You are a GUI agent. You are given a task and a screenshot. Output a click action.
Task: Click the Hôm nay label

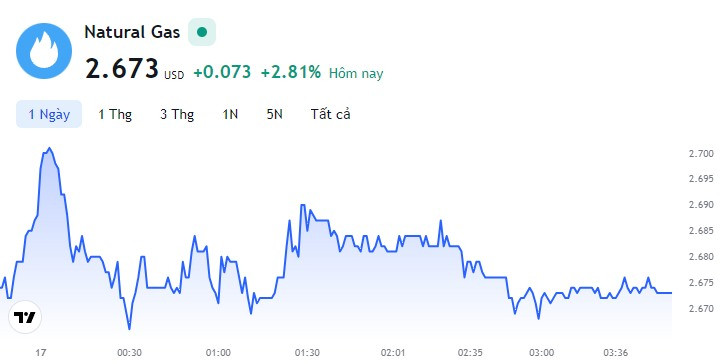(x=356, y=73)
